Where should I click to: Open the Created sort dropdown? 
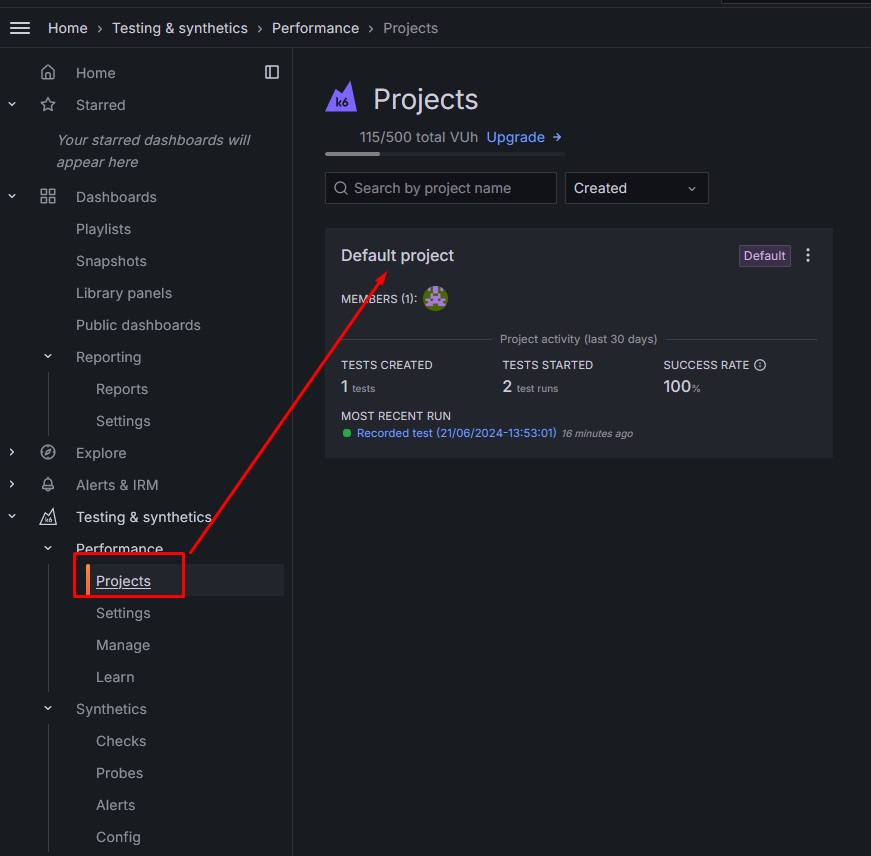[x=636, y=188]
